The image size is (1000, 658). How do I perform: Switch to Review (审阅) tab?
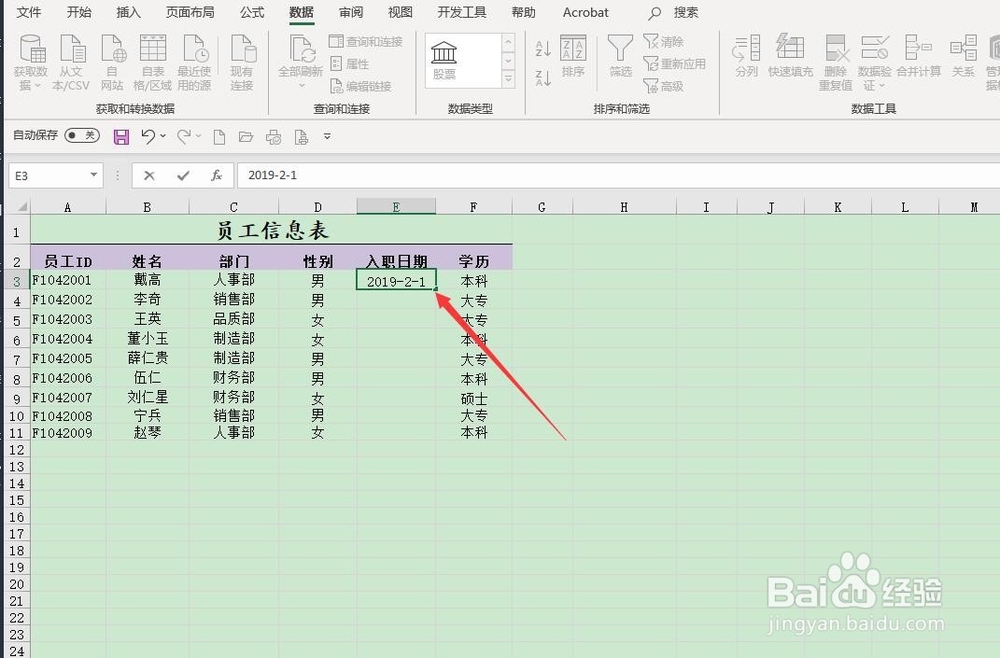(x=351, y=12)
